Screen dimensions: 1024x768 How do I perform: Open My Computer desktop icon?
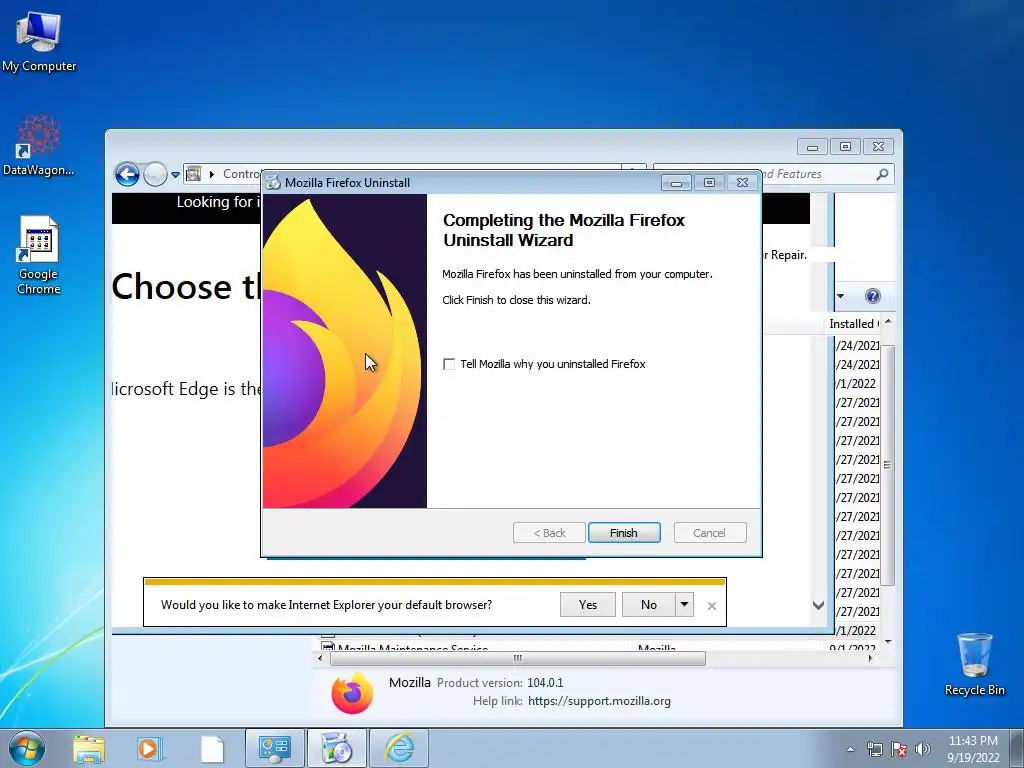click(39, 42)
